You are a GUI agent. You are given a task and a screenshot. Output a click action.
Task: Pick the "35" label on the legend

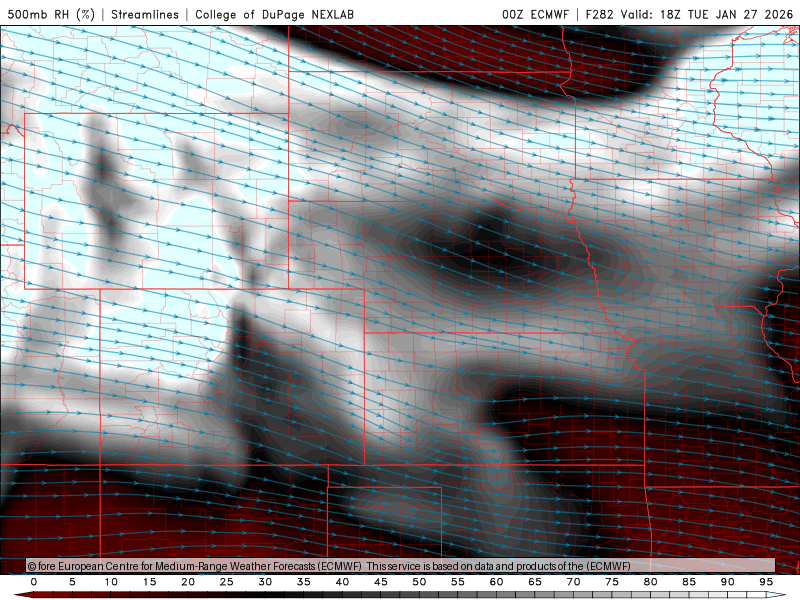pos(304,582)
